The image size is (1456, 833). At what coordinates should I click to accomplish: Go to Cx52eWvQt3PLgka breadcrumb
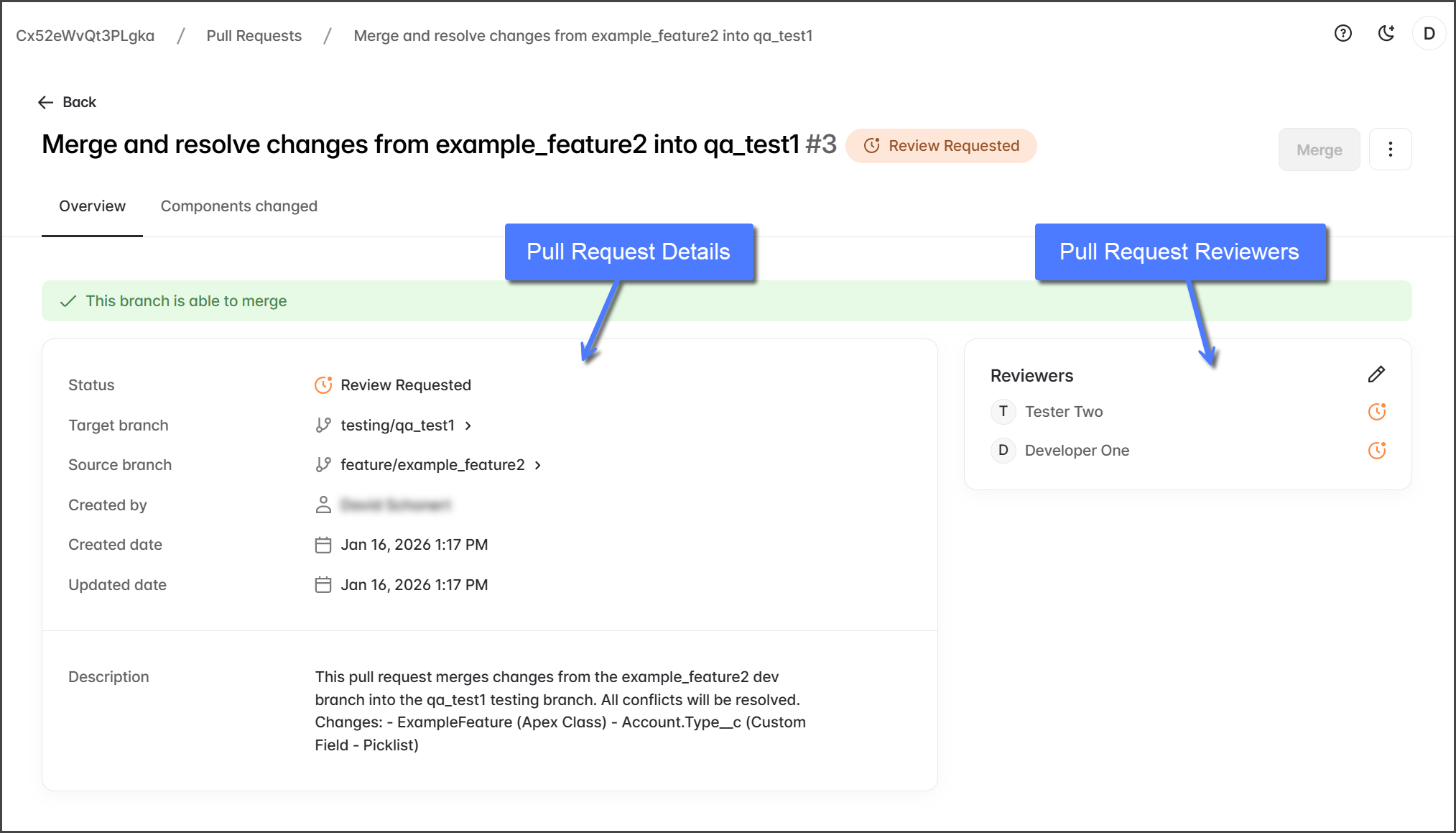(85, 36)
